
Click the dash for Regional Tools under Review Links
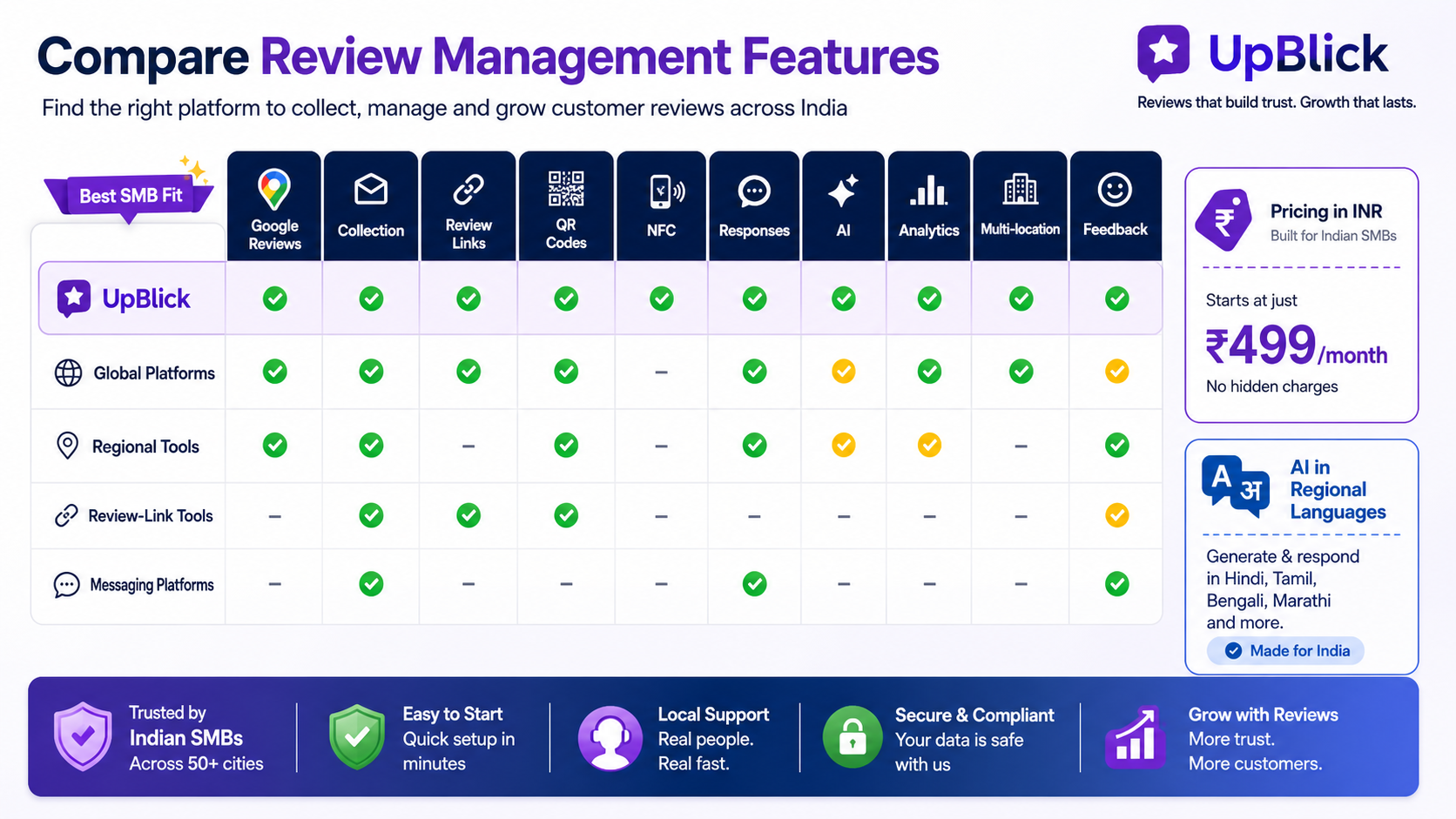(468, 446)
